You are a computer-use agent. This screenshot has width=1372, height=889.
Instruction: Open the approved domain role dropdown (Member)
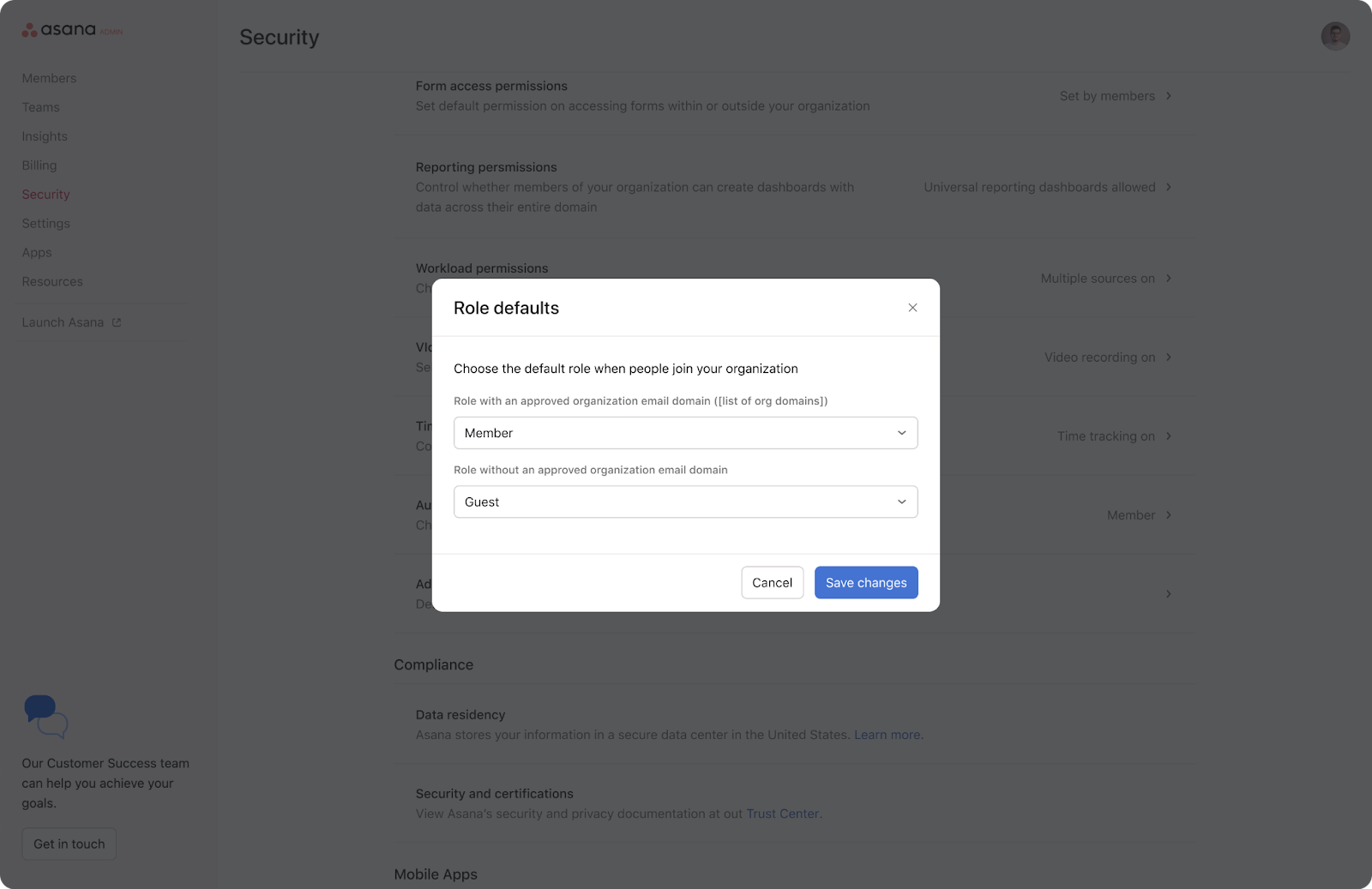685,433
